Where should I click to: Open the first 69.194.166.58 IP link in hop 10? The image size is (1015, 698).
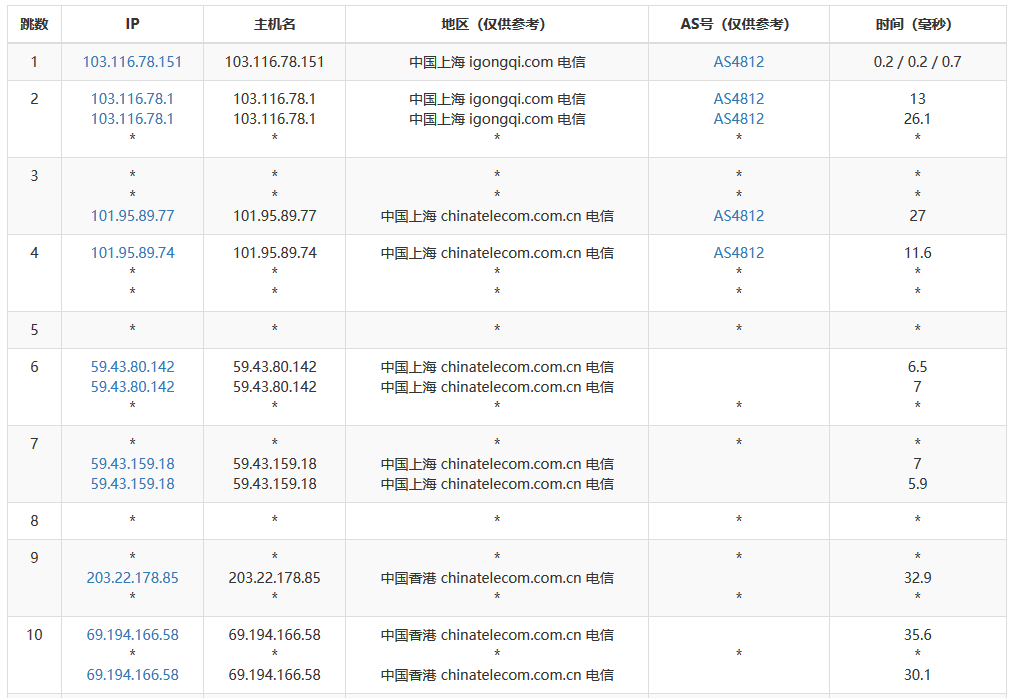132,635
